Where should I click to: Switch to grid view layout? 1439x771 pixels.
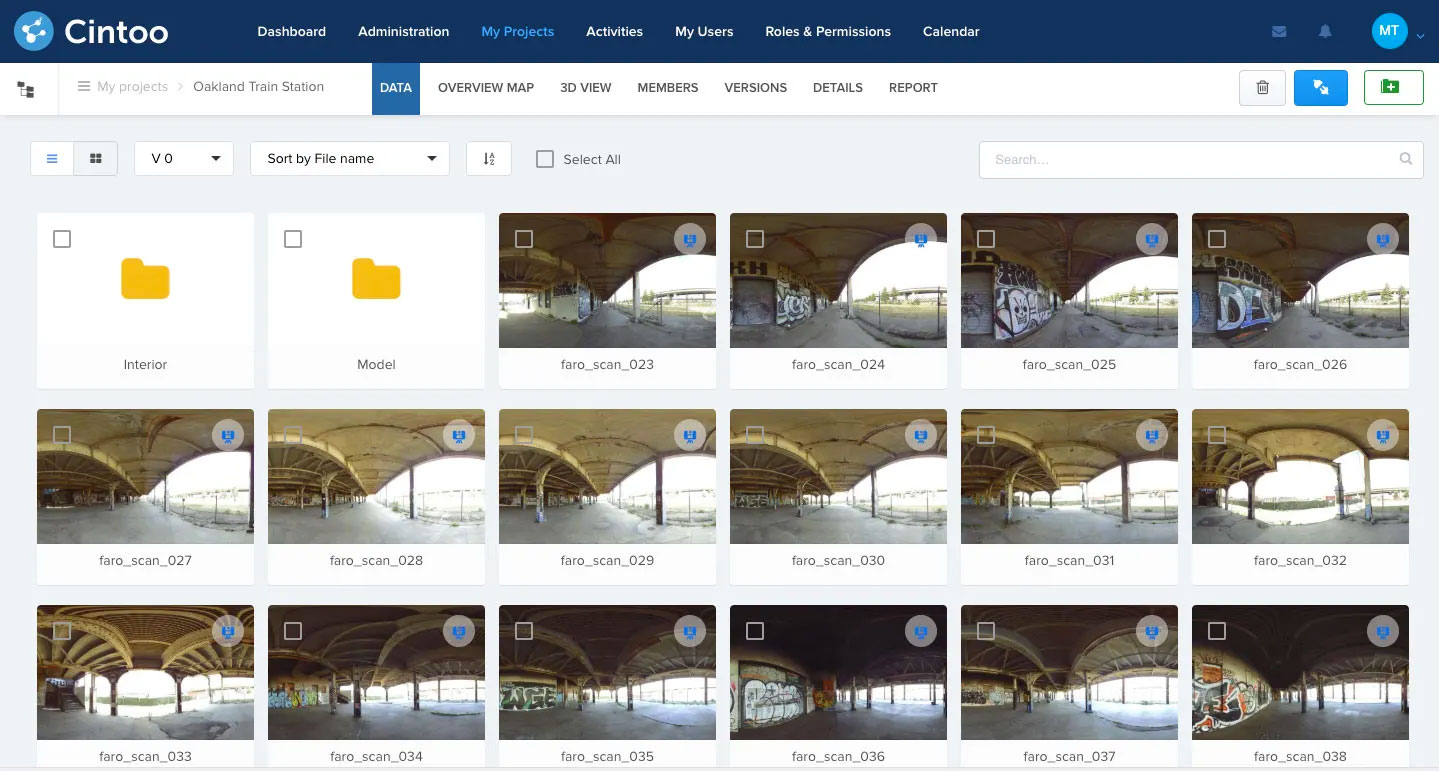click(x=95, y=158)
